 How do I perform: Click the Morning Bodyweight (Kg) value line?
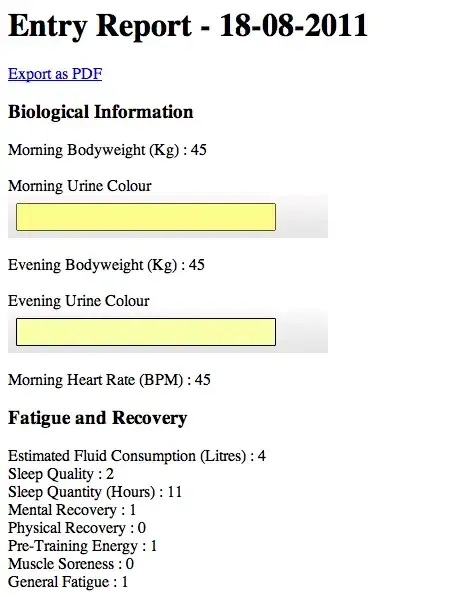coord(107,150)
